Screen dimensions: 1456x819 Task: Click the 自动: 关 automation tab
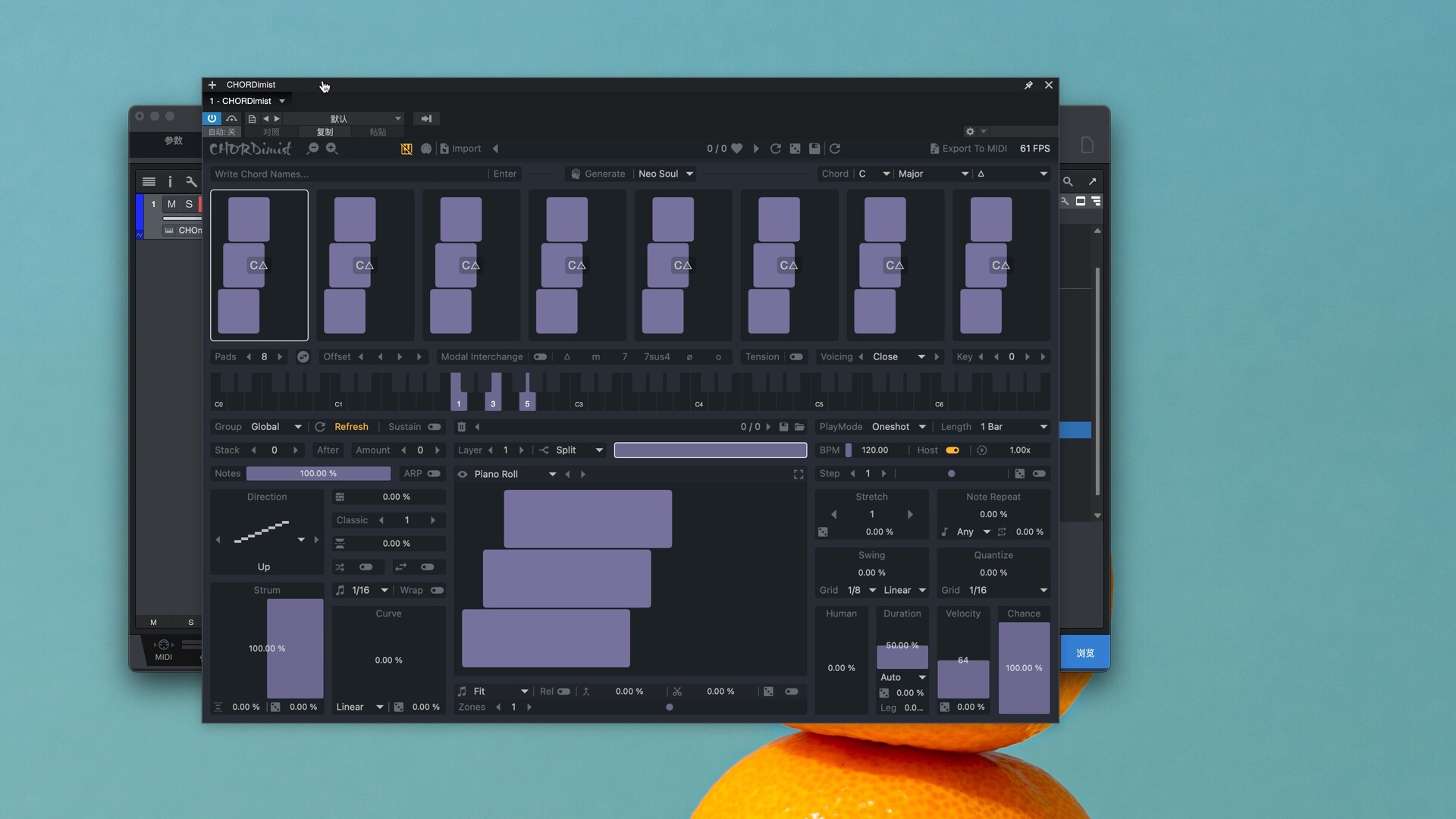coord(221,132)
